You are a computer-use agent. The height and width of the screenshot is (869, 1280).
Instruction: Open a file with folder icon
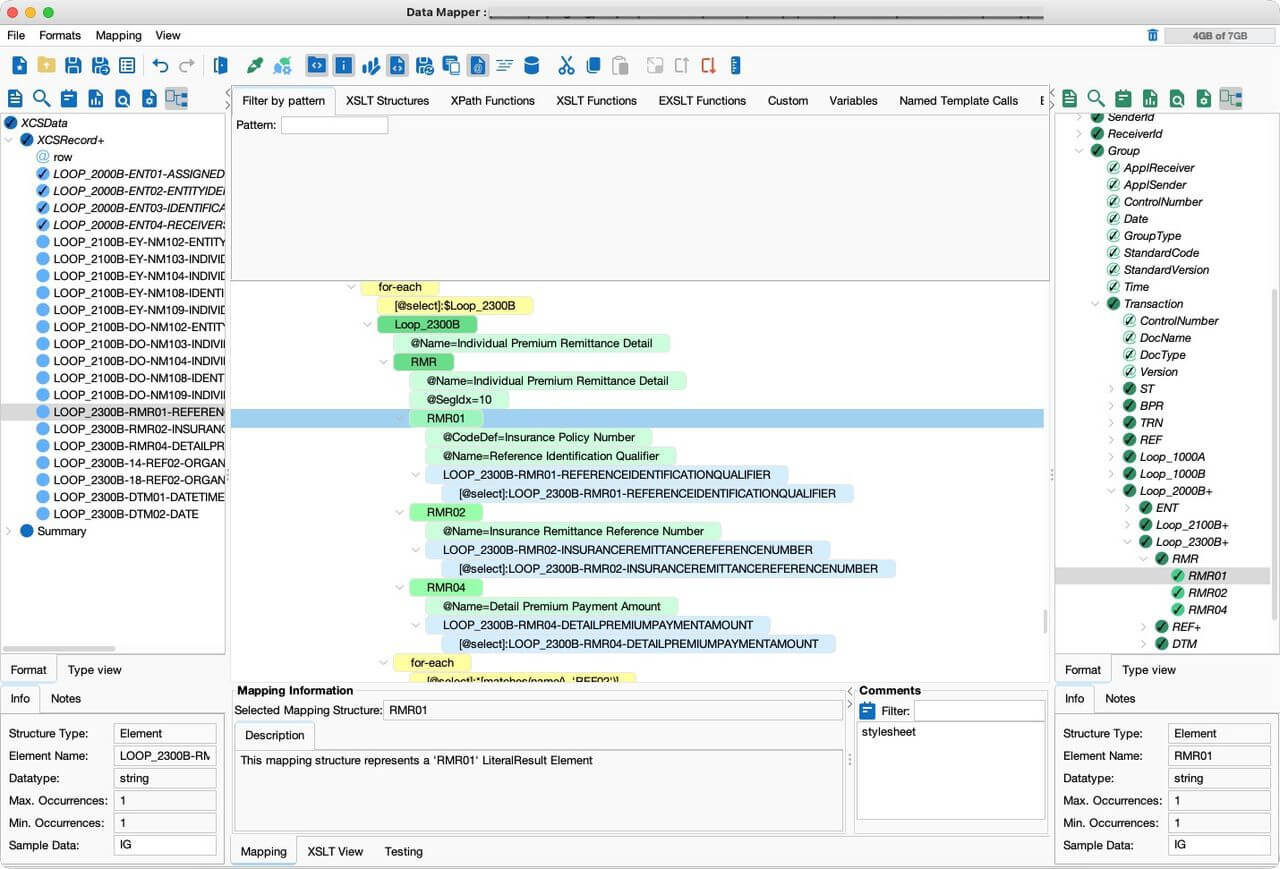46,66
